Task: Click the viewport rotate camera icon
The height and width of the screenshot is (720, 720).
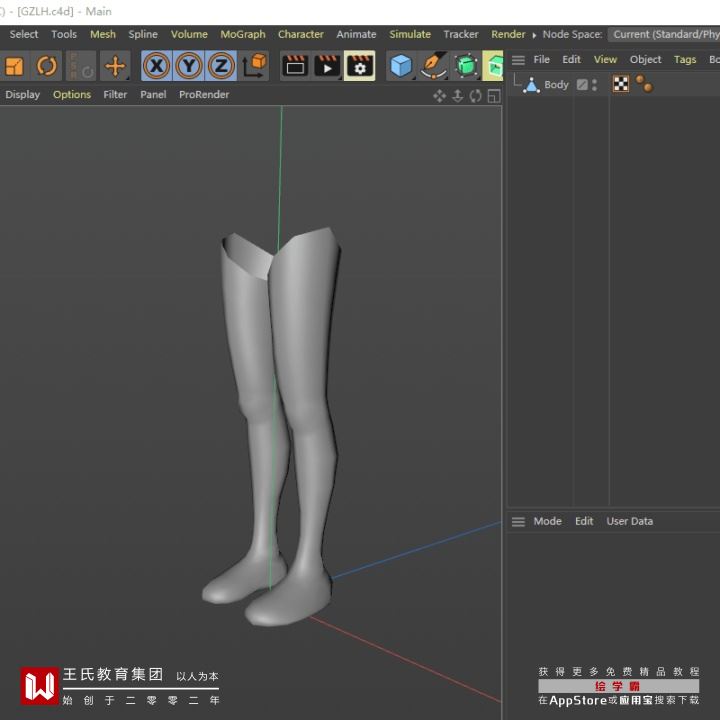Action: [475, 96]
